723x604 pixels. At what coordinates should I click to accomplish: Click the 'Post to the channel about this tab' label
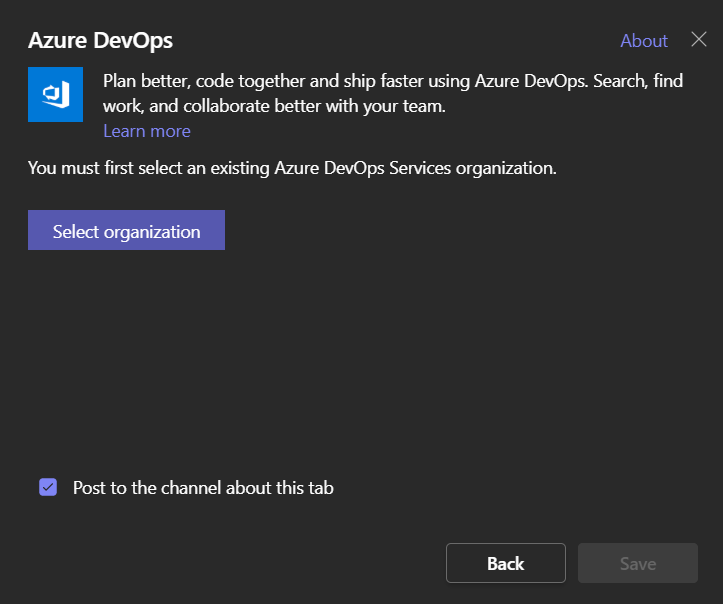point(203,488)
